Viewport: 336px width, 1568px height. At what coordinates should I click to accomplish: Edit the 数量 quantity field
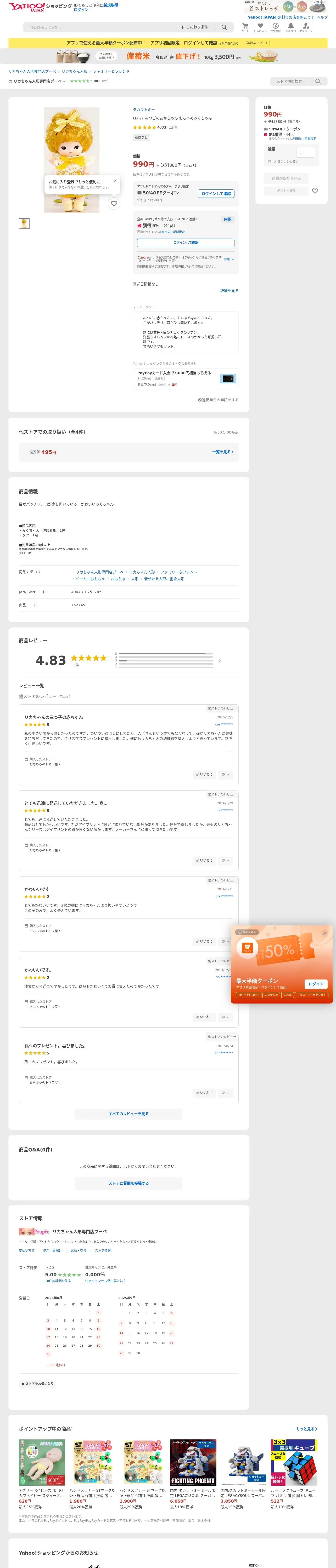[305, 152]
